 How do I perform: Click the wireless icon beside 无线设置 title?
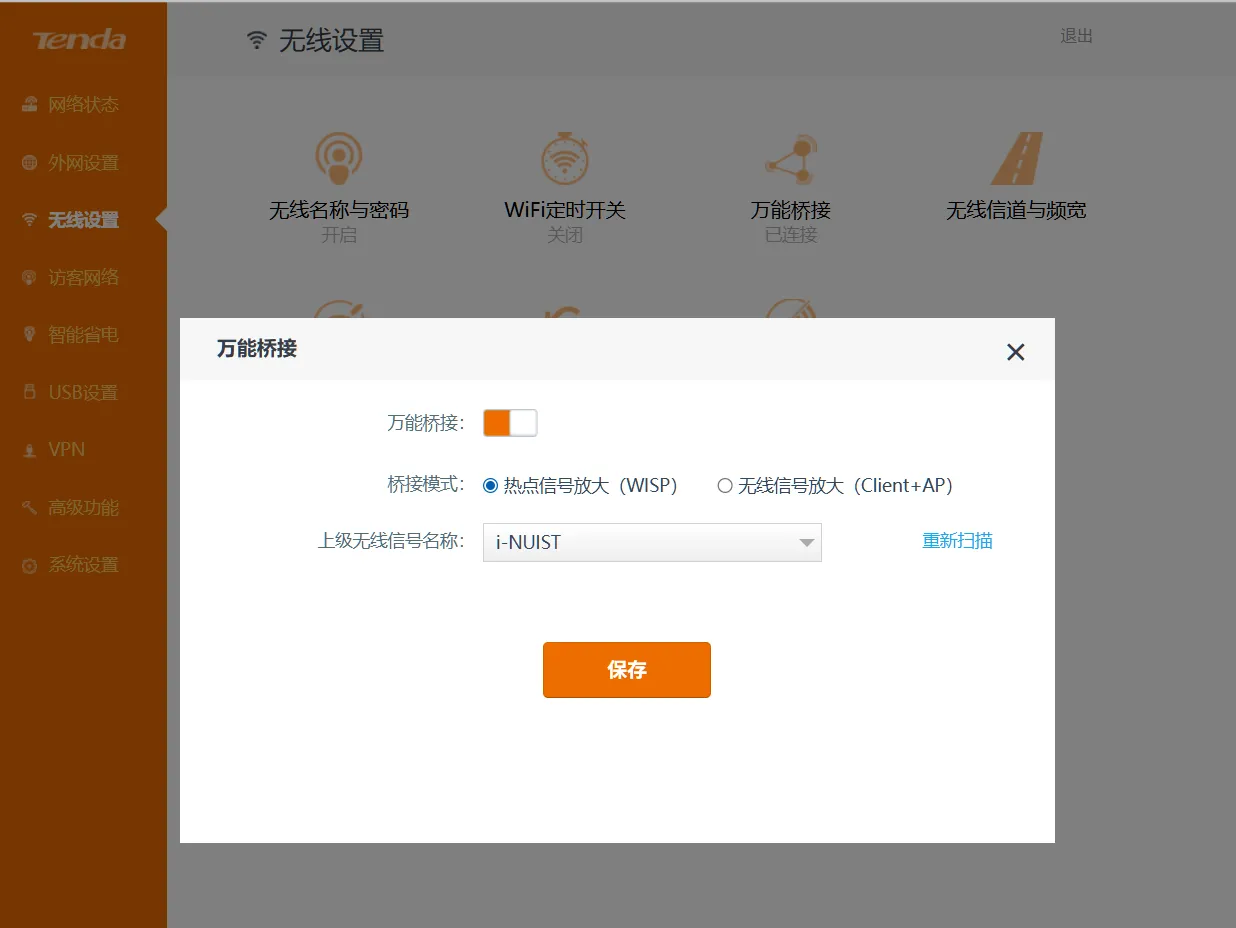(x=257, y=41)
